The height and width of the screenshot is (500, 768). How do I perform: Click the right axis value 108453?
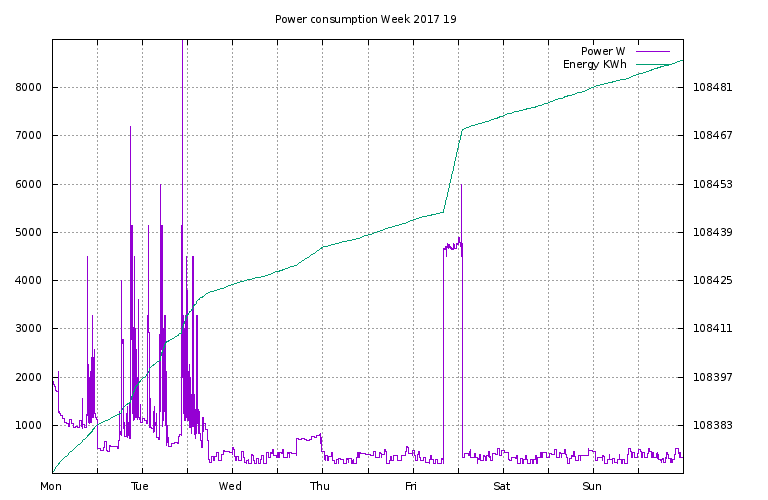(x=713, y=184)
